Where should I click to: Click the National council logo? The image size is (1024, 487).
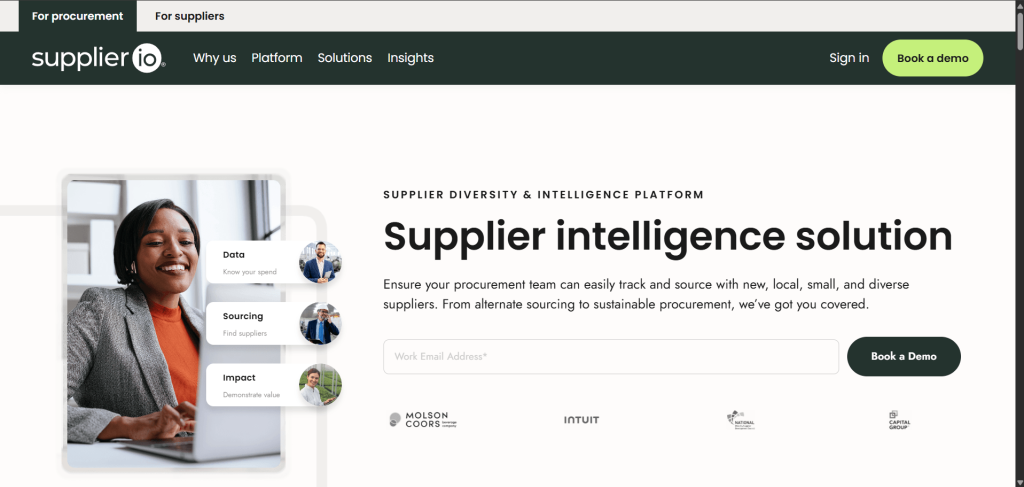tap(741, 420)
